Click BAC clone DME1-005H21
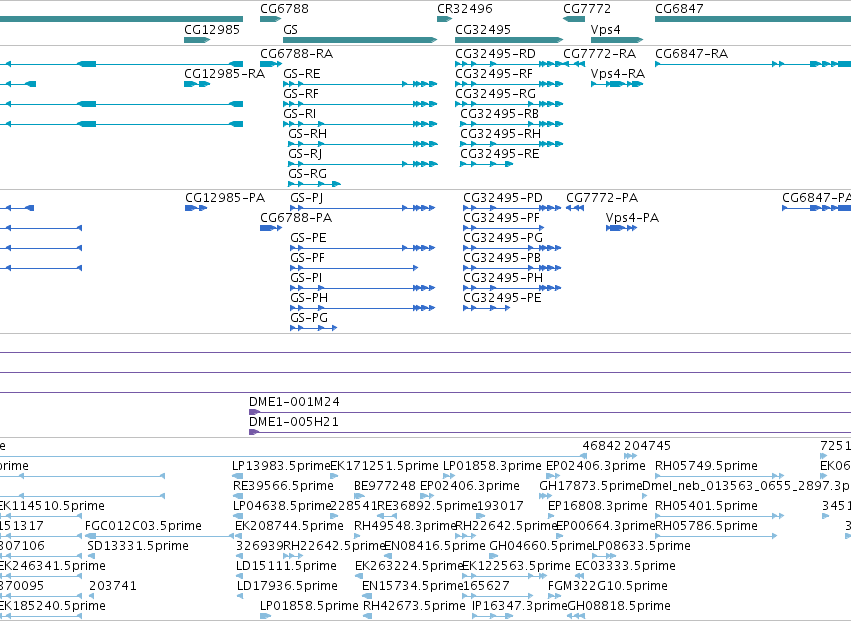The image size is (851, 621). (550, 433)
